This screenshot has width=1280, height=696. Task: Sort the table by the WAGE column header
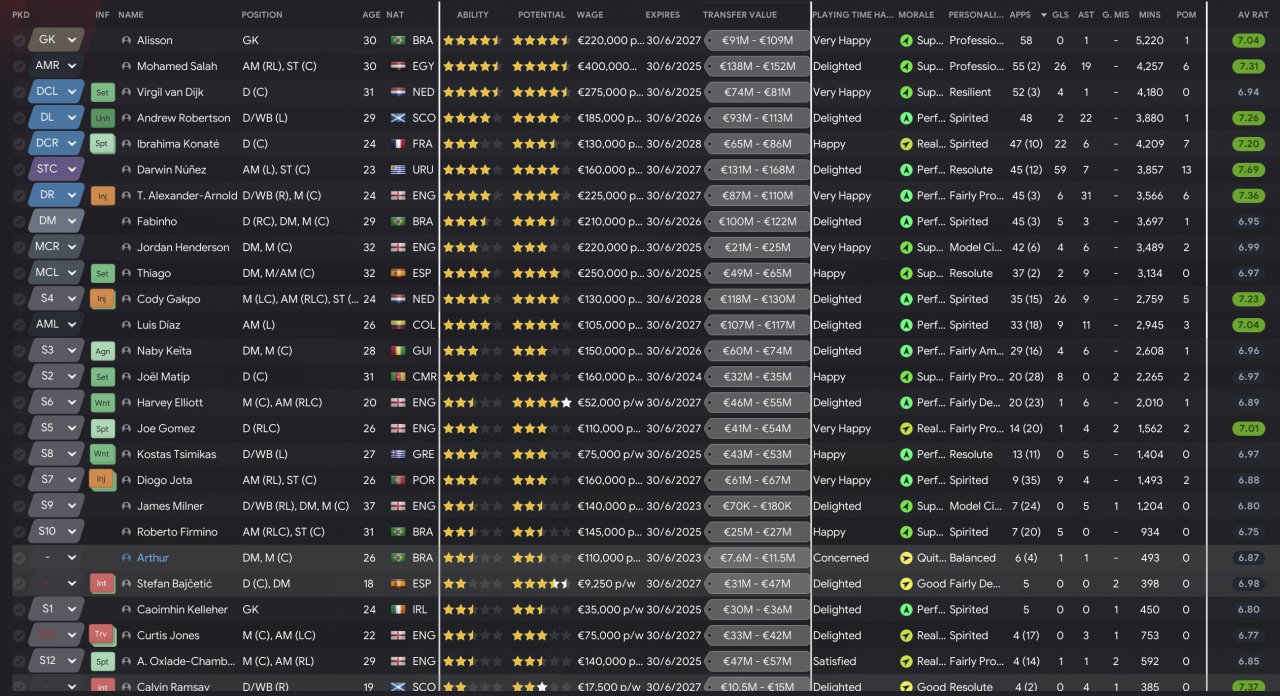[x=590, y=15]
